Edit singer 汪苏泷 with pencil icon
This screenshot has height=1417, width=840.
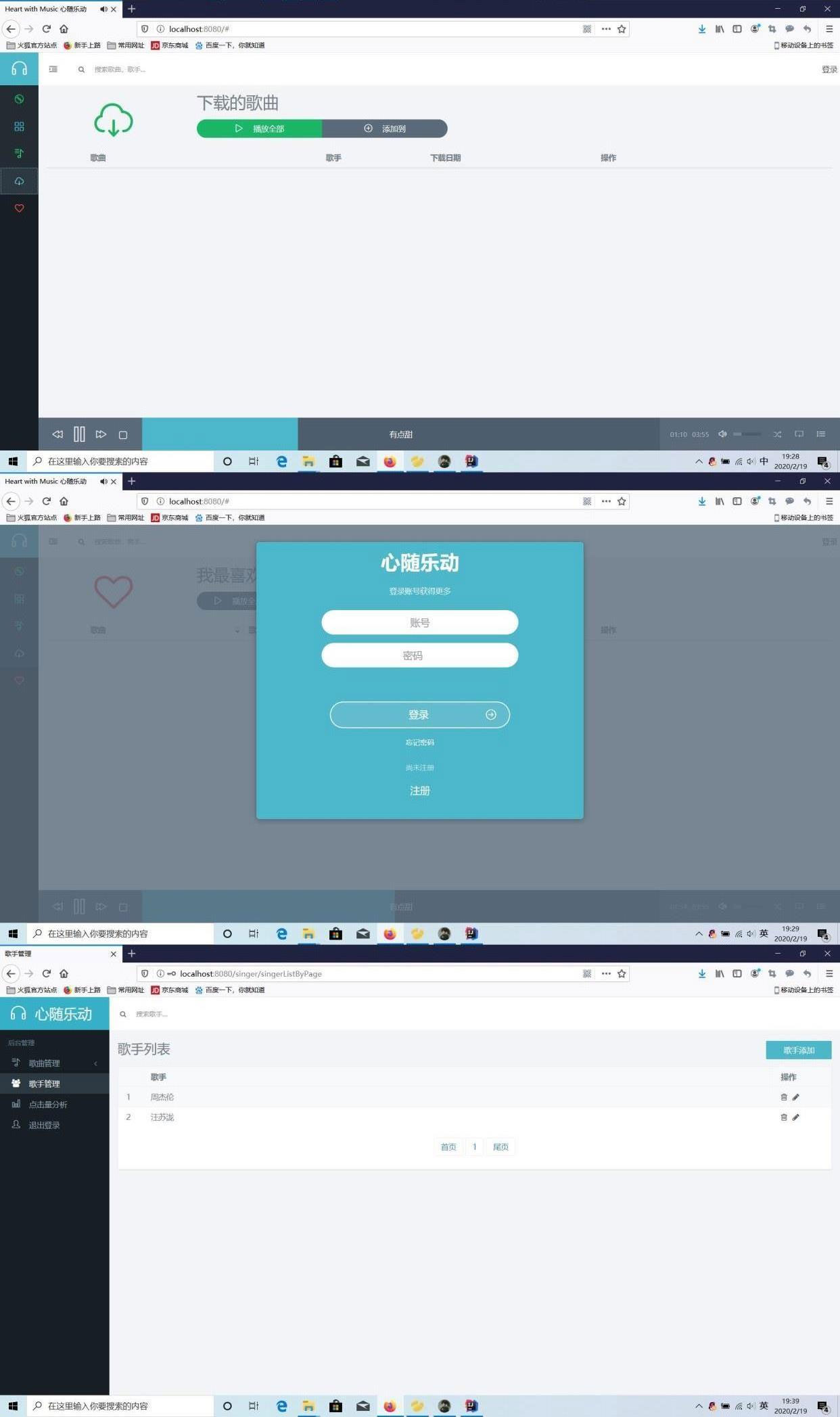pyautogui.click(x=796, y=1117)
